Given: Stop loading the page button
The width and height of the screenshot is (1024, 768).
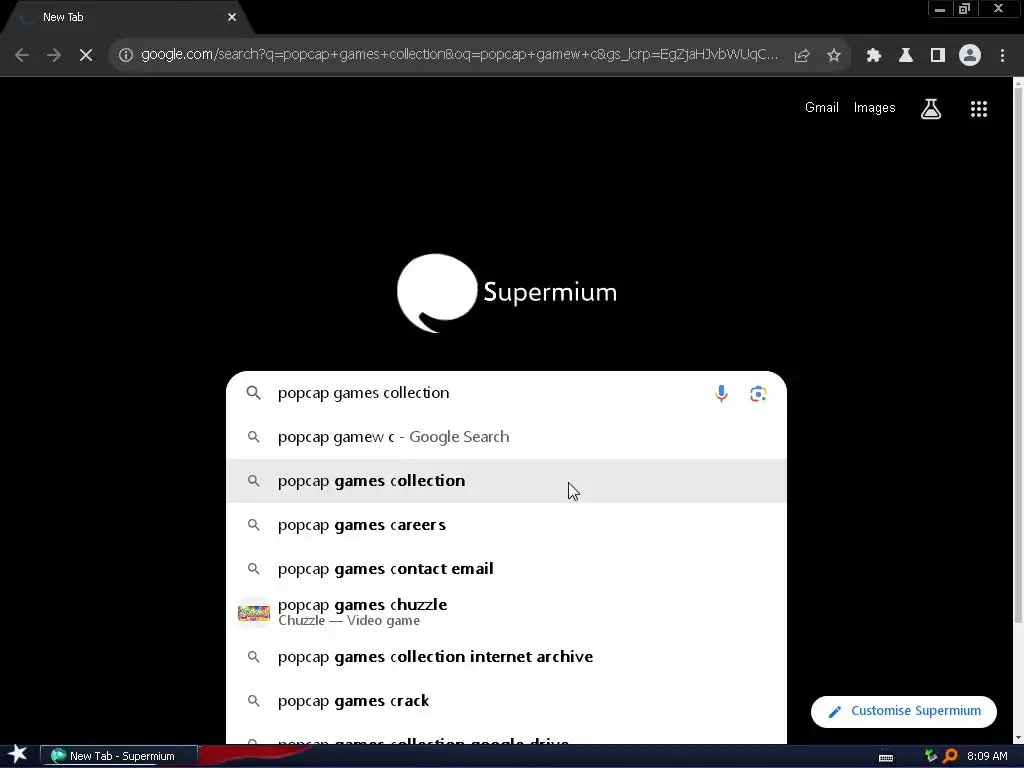Looking at the screenshot, I should pyautogui.click(x=86, y=56).
